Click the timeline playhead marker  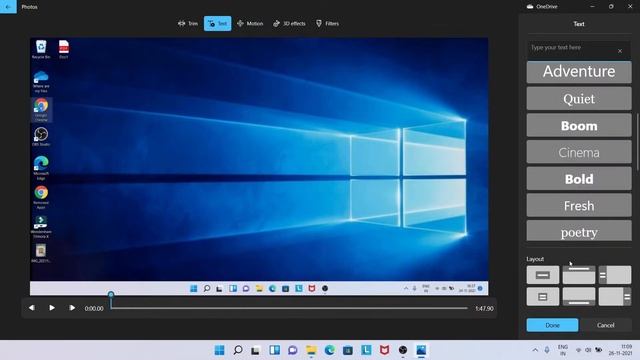(111, 294)
